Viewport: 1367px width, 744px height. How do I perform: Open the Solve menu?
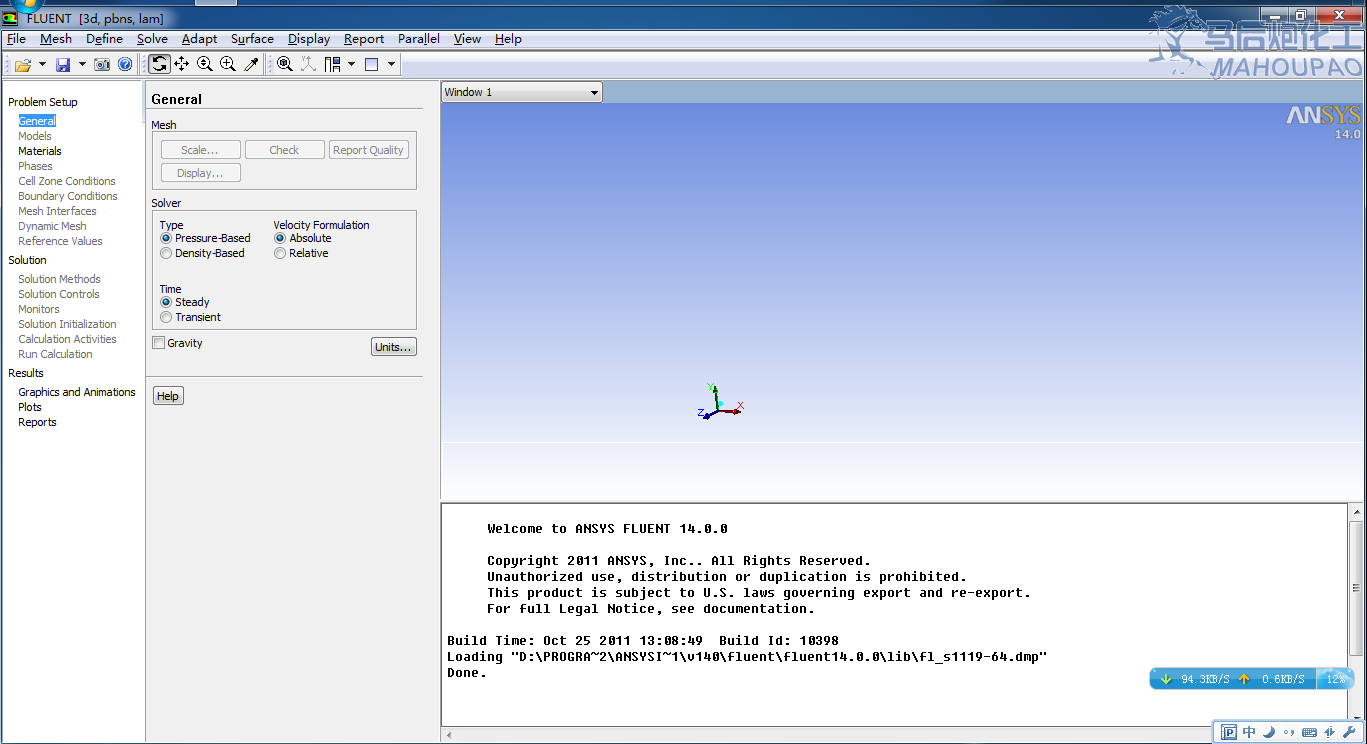[x=152, y=39]
